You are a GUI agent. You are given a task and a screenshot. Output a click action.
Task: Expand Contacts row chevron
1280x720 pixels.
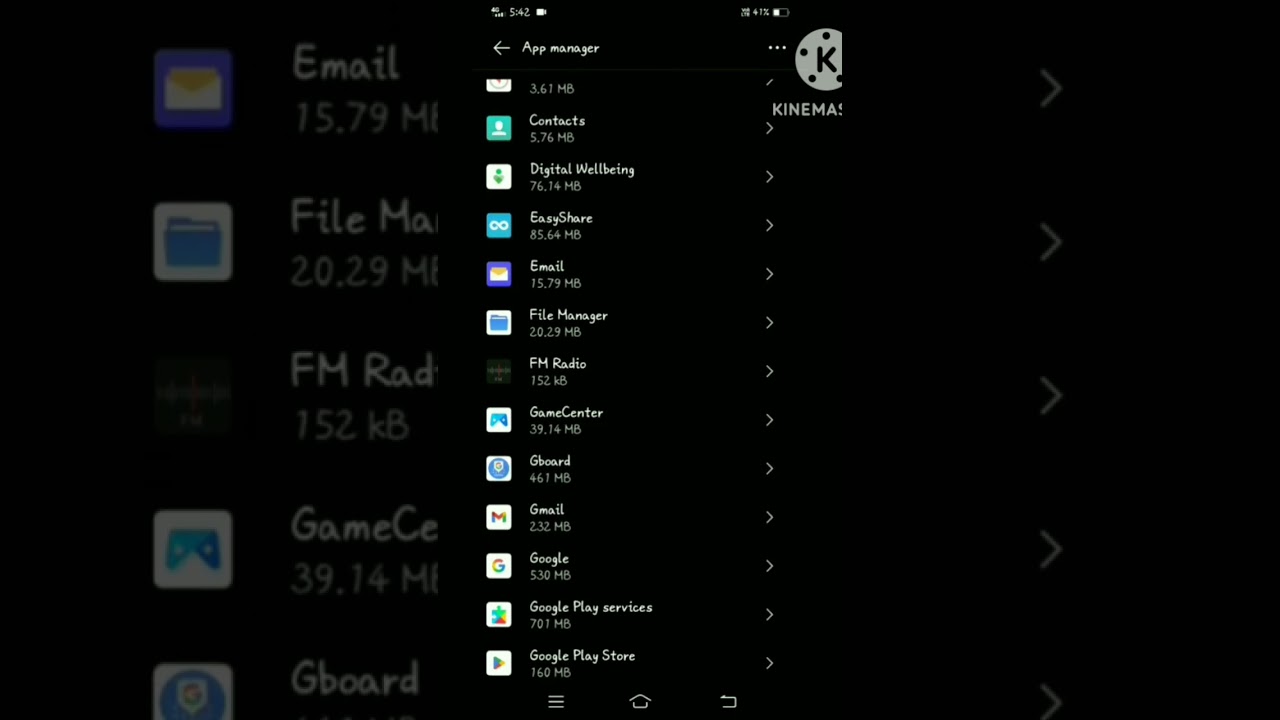click(x=769, y=128)
